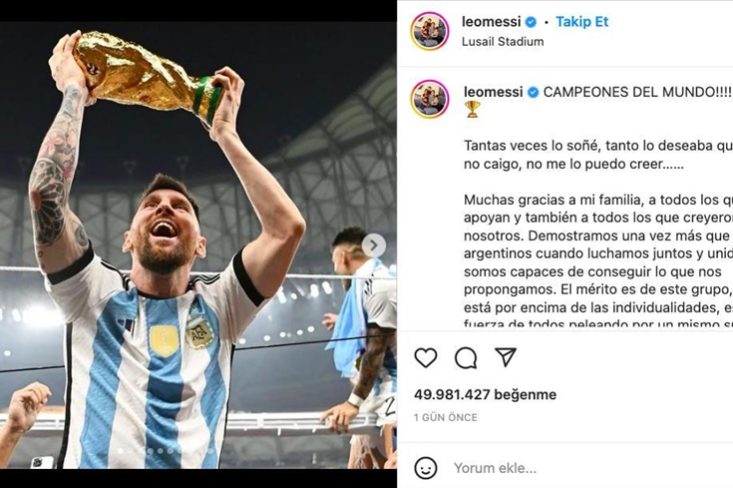Click the verified badge in the post header
733x488 pixels.
tap(532, 22)
